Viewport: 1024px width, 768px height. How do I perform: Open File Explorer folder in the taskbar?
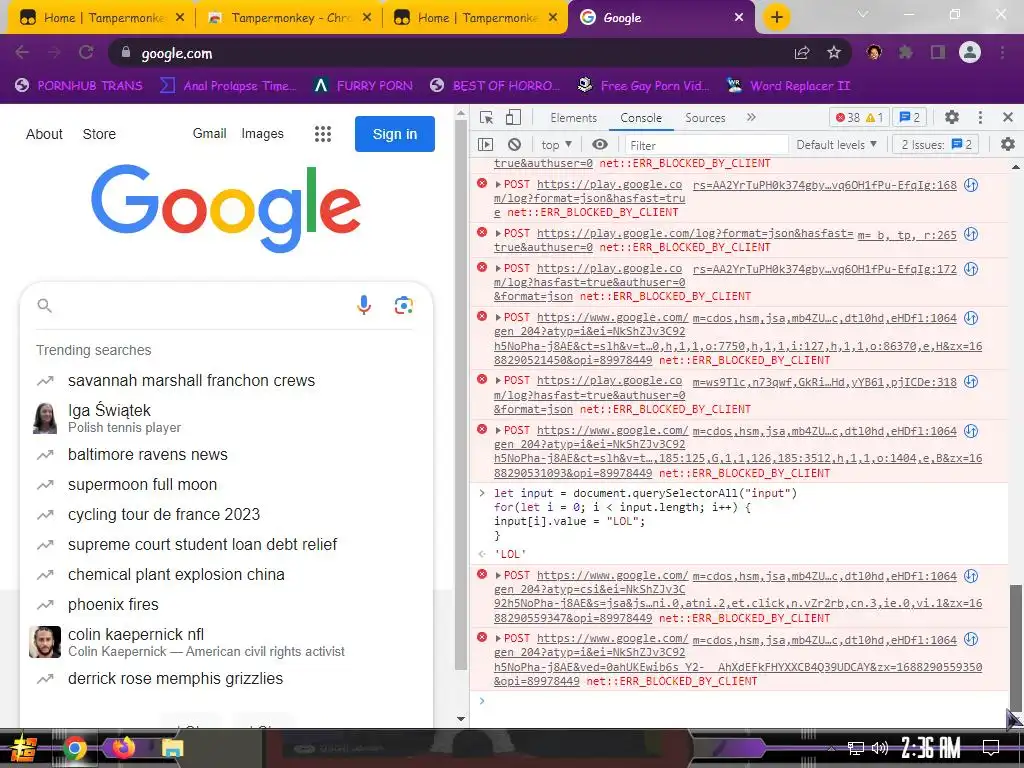pos(172,748)
